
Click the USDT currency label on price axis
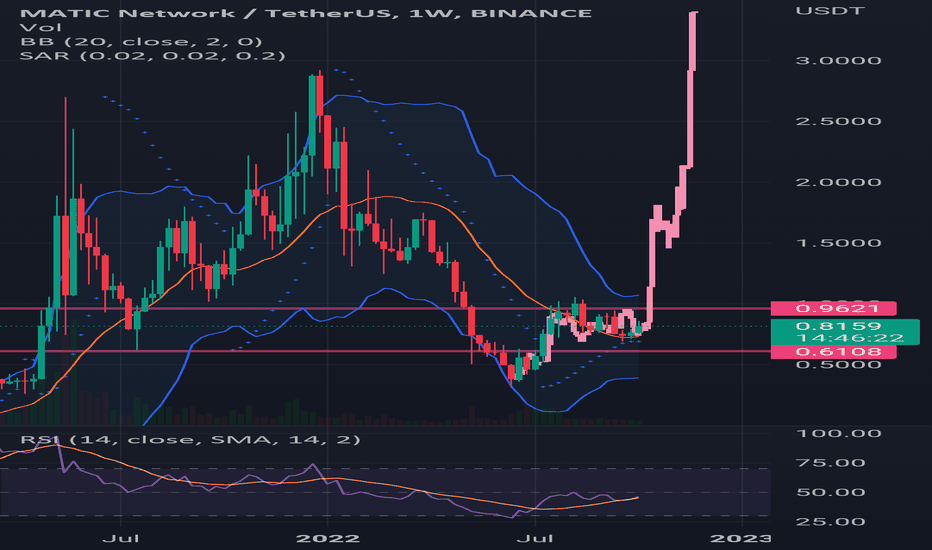[830, 11]
